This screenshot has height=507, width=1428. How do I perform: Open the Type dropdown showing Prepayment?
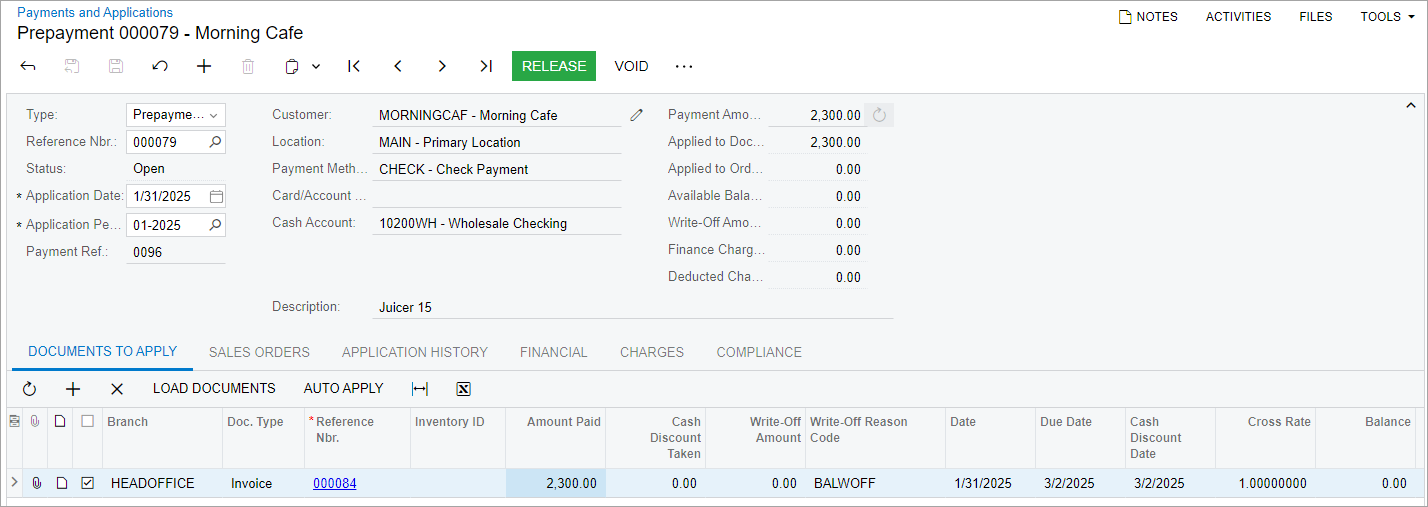click(x=176, y=115)
